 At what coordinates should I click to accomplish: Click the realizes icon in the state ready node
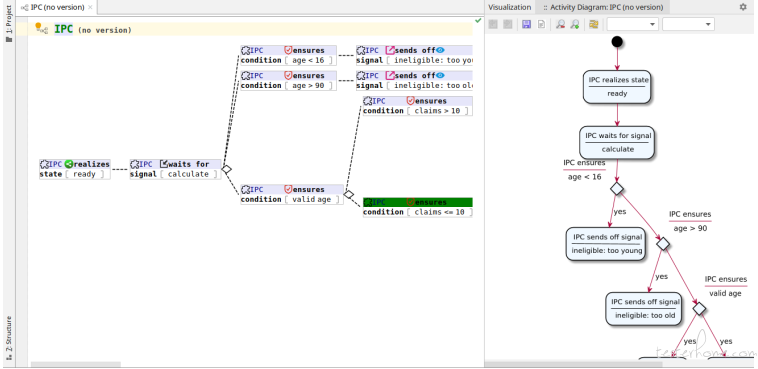point(69,164)
